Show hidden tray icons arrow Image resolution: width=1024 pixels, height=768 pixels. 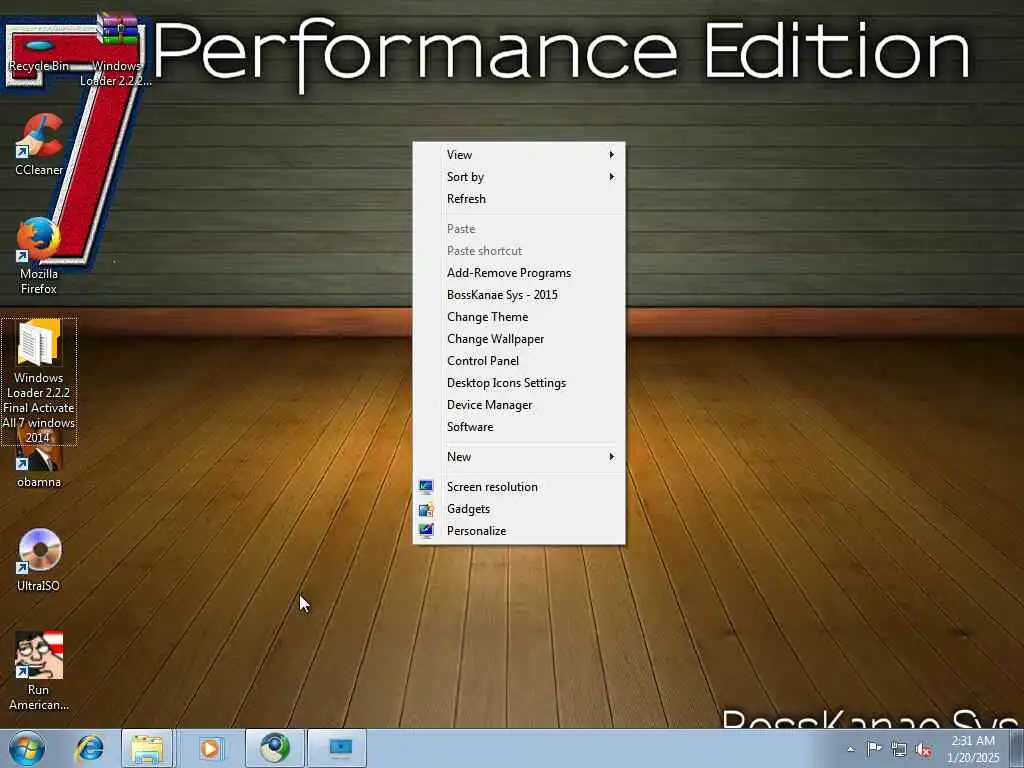[850, 749]
